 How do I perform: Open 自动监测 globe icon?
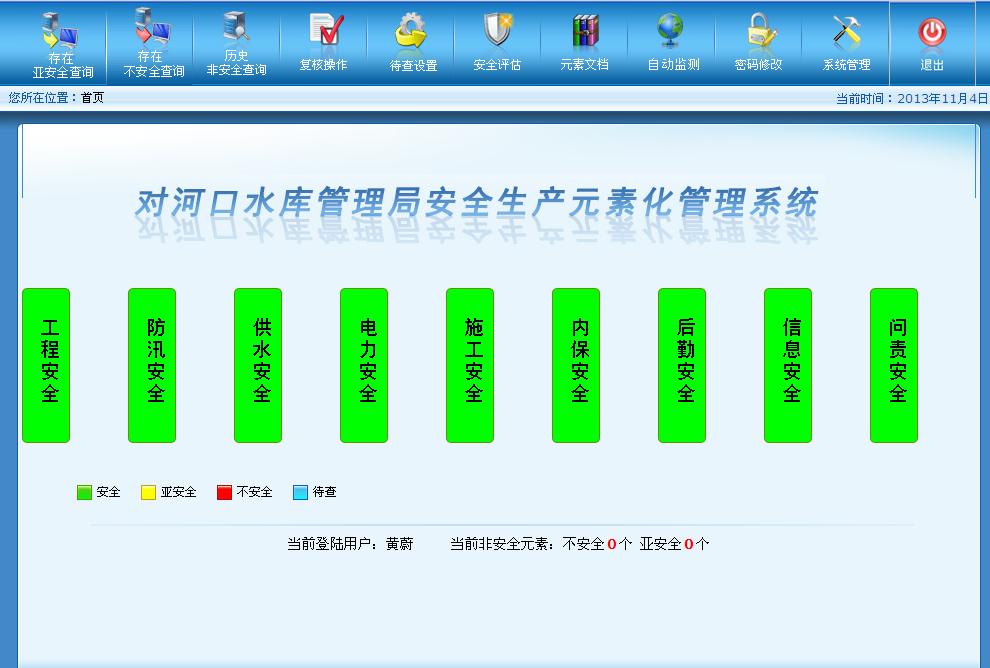tap(670, 31)
